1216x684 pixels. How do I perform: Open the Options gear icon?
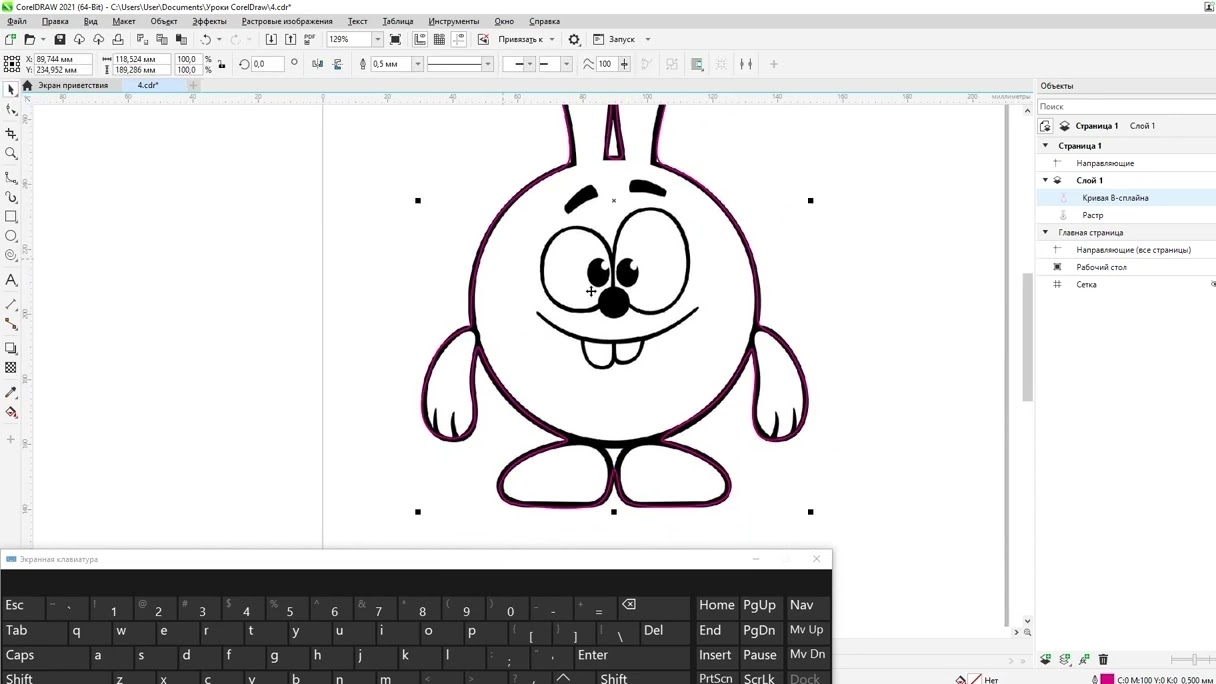pos(574,40)
